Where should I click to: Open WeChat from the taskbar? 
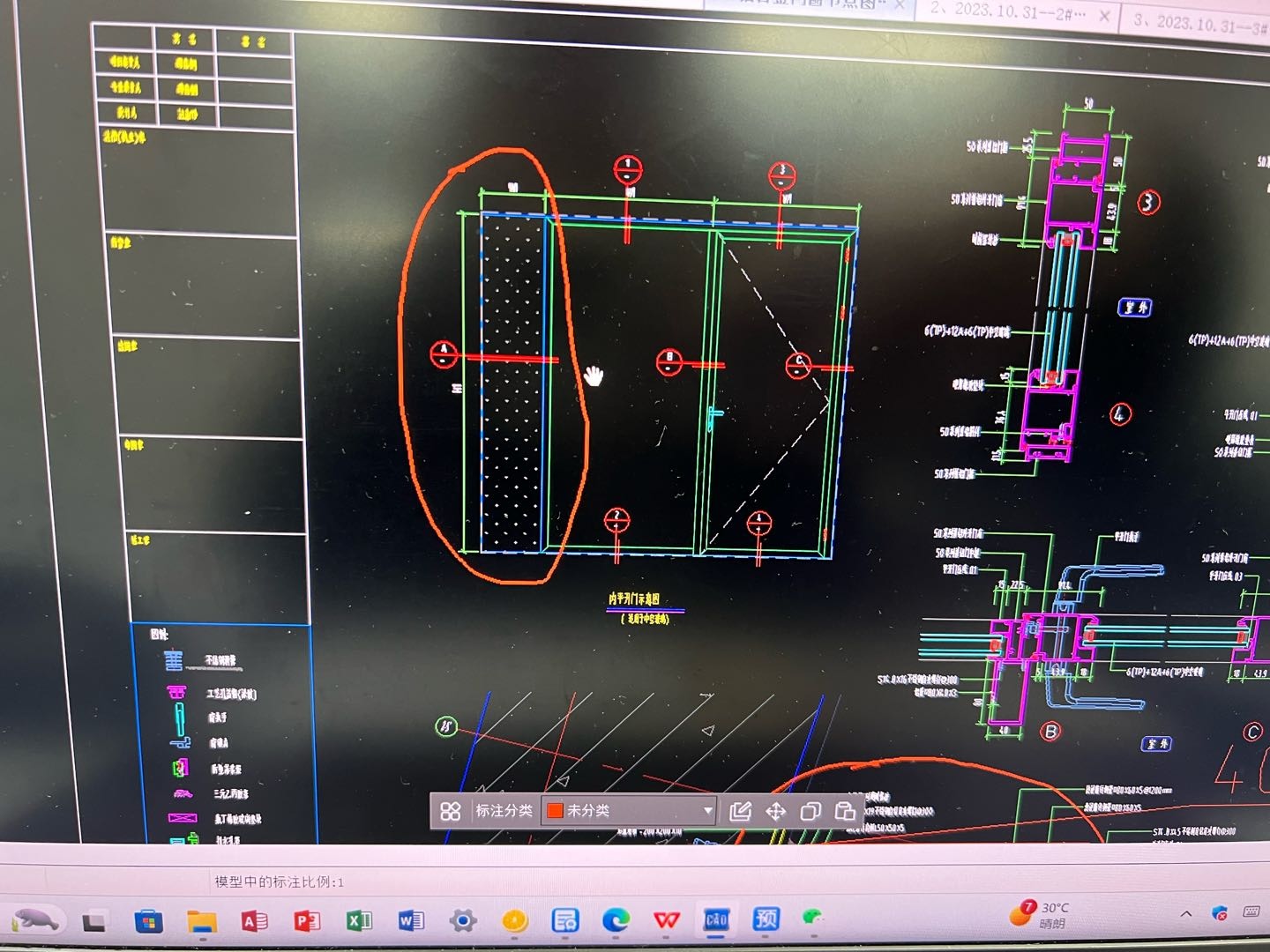click(813, 918)
